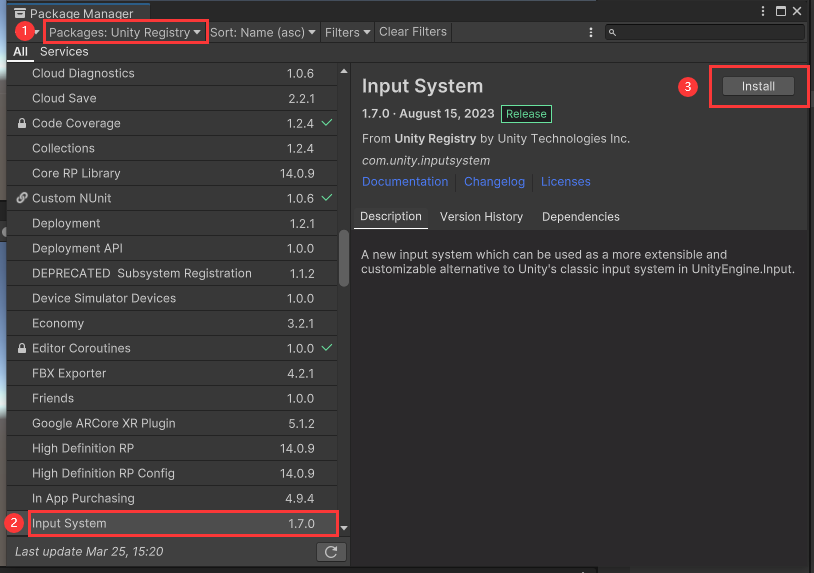Image resolution: width=814 pixels, height=573 pixels.
Task: Select the In App Purchasing package
Action: click(x=172, y=498)
